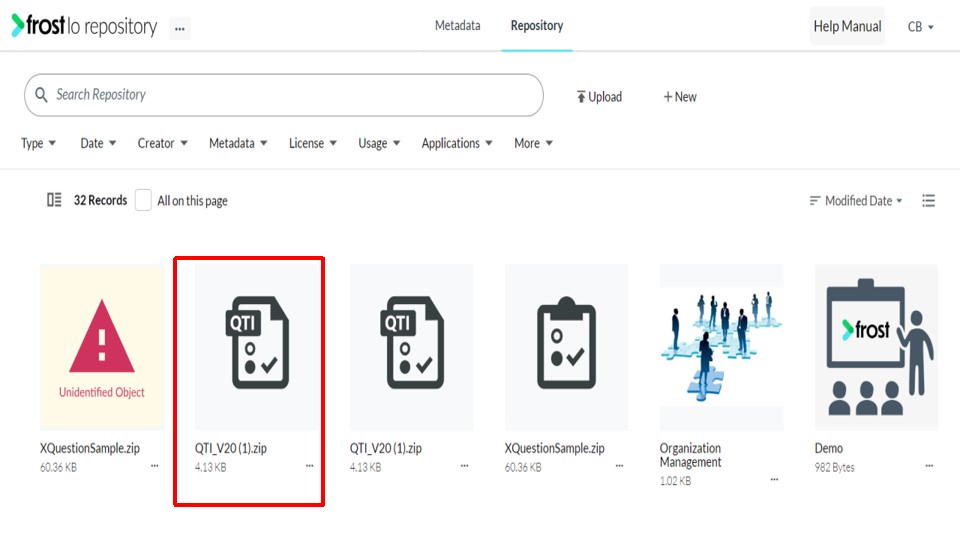
Task: Expand the Type filter dropdown
Action: tap(38, 143)
